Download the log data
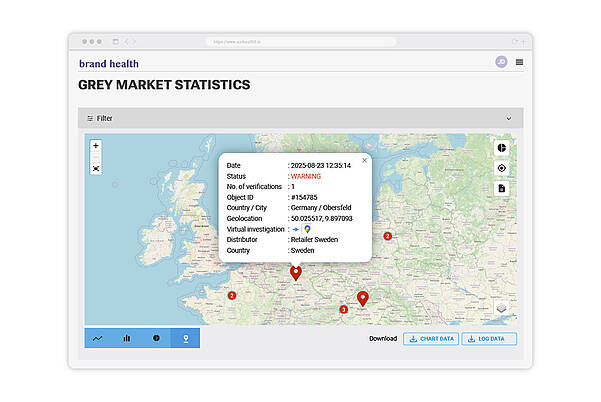Image resolution: width=601 pixels, height=402 pixels. (x=489, y=338)
